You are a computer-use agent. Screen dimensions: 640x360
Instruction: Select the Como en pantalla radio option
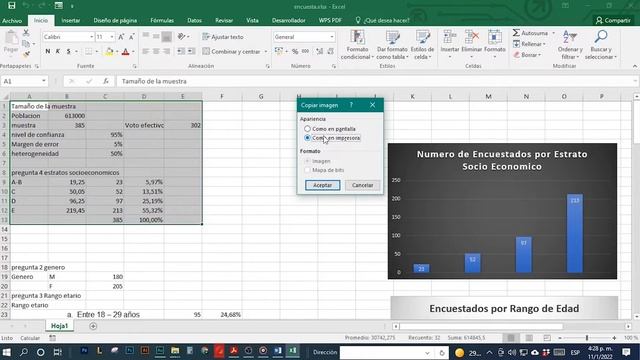pos(307,129)
